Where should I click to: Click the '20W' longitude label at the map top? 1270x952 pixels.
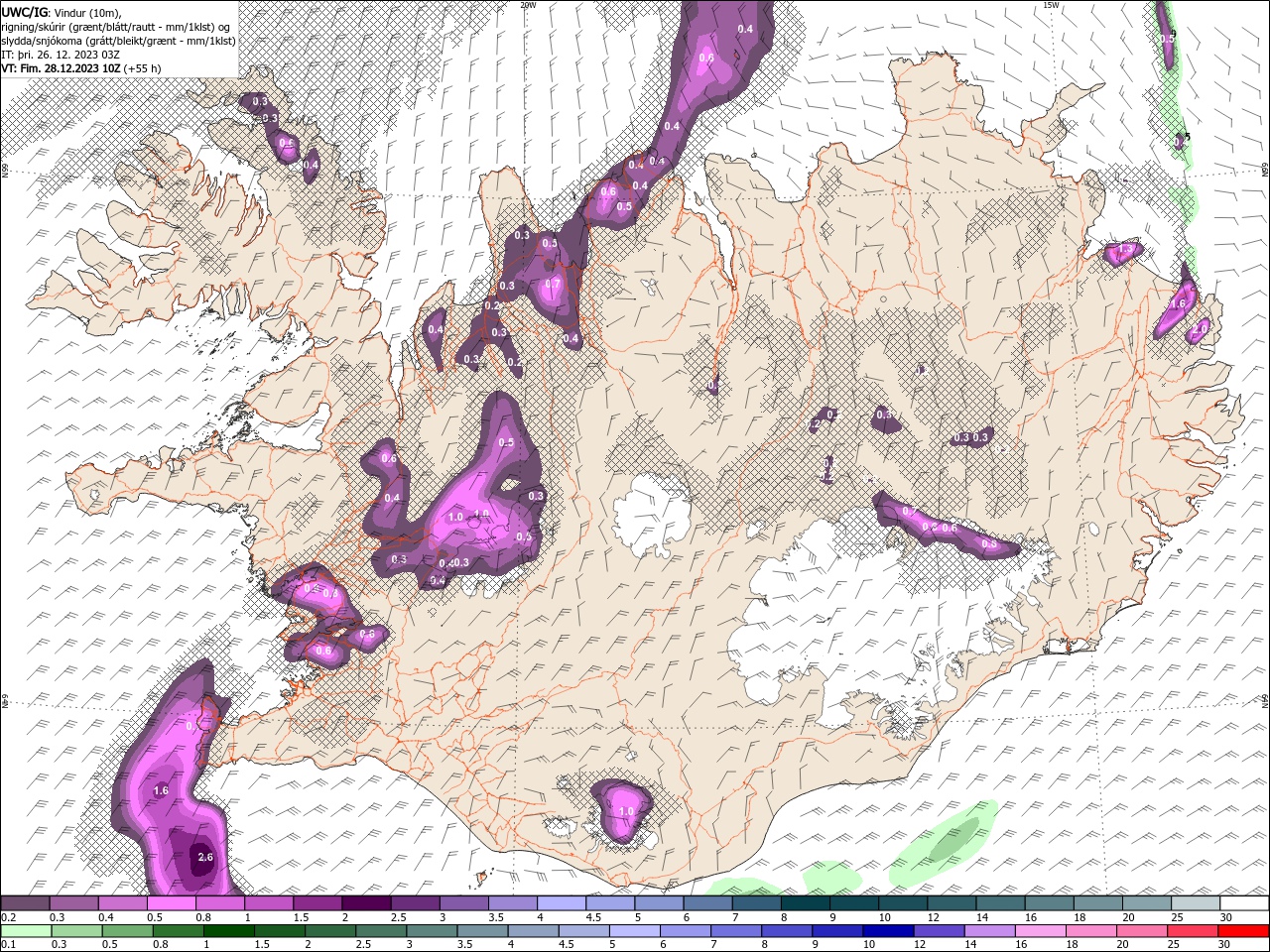pos(528,5)
